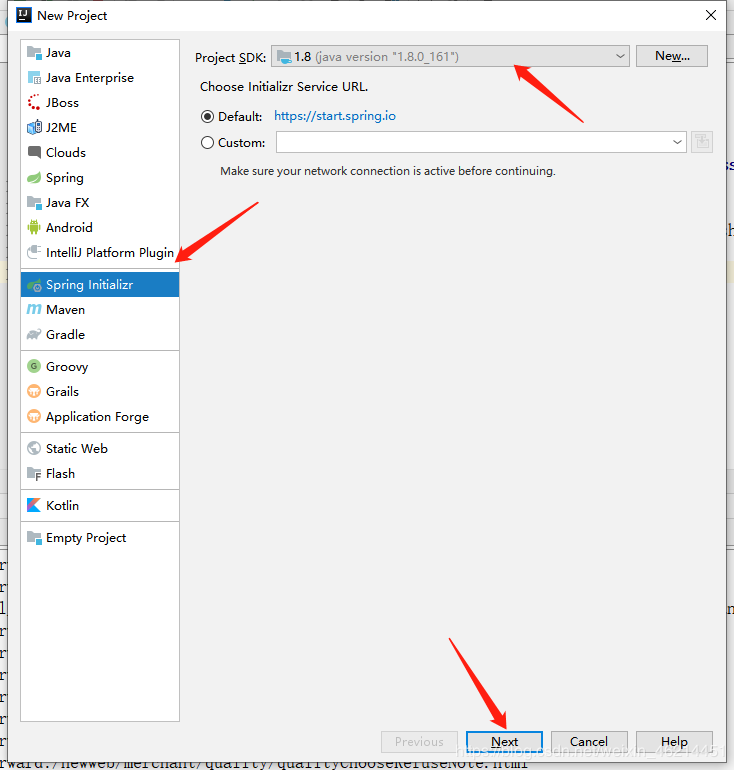Click the Java Enterprise icon
This screenshot has height=770, width=734.
tap(34, 78)
